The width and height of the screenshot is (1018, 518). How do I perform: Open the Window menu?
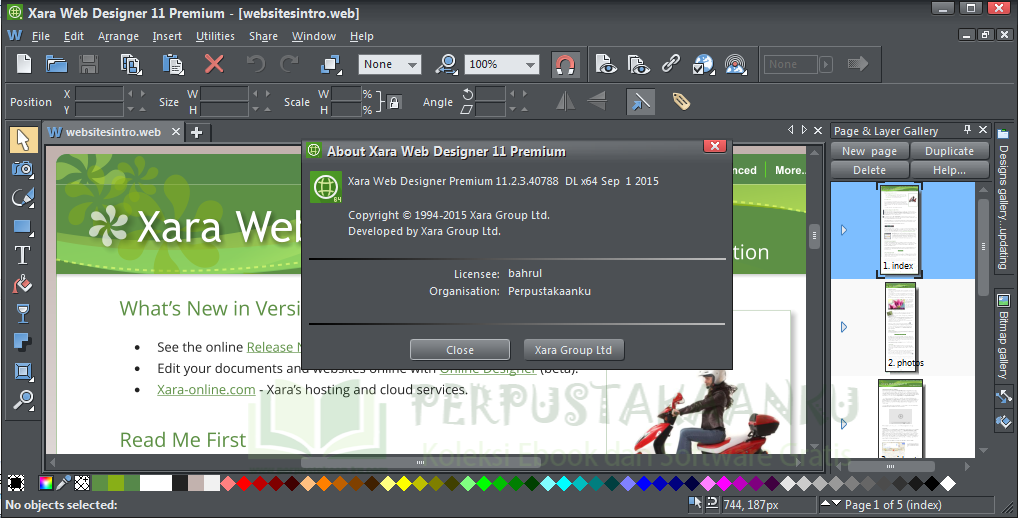314,36
